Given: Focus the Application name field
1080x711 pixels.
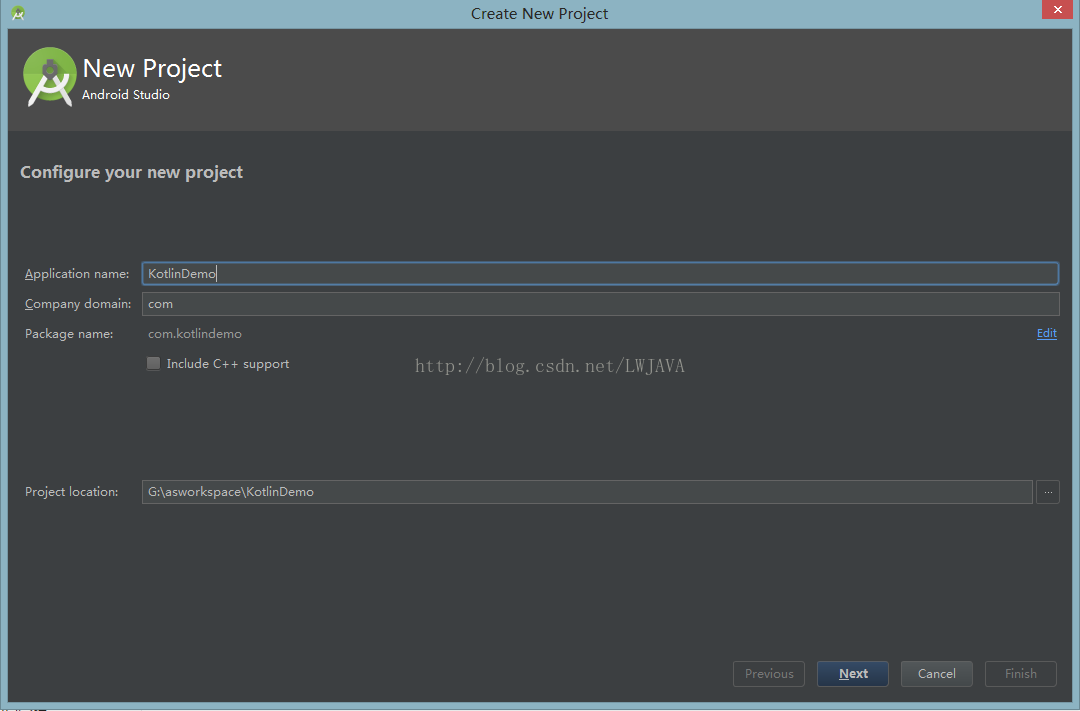Looking at the screenshot, I should point(600,274).
